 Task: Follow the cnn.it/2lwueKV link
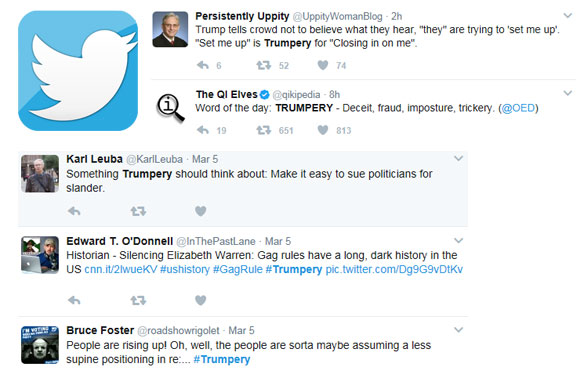coord(121,269)
